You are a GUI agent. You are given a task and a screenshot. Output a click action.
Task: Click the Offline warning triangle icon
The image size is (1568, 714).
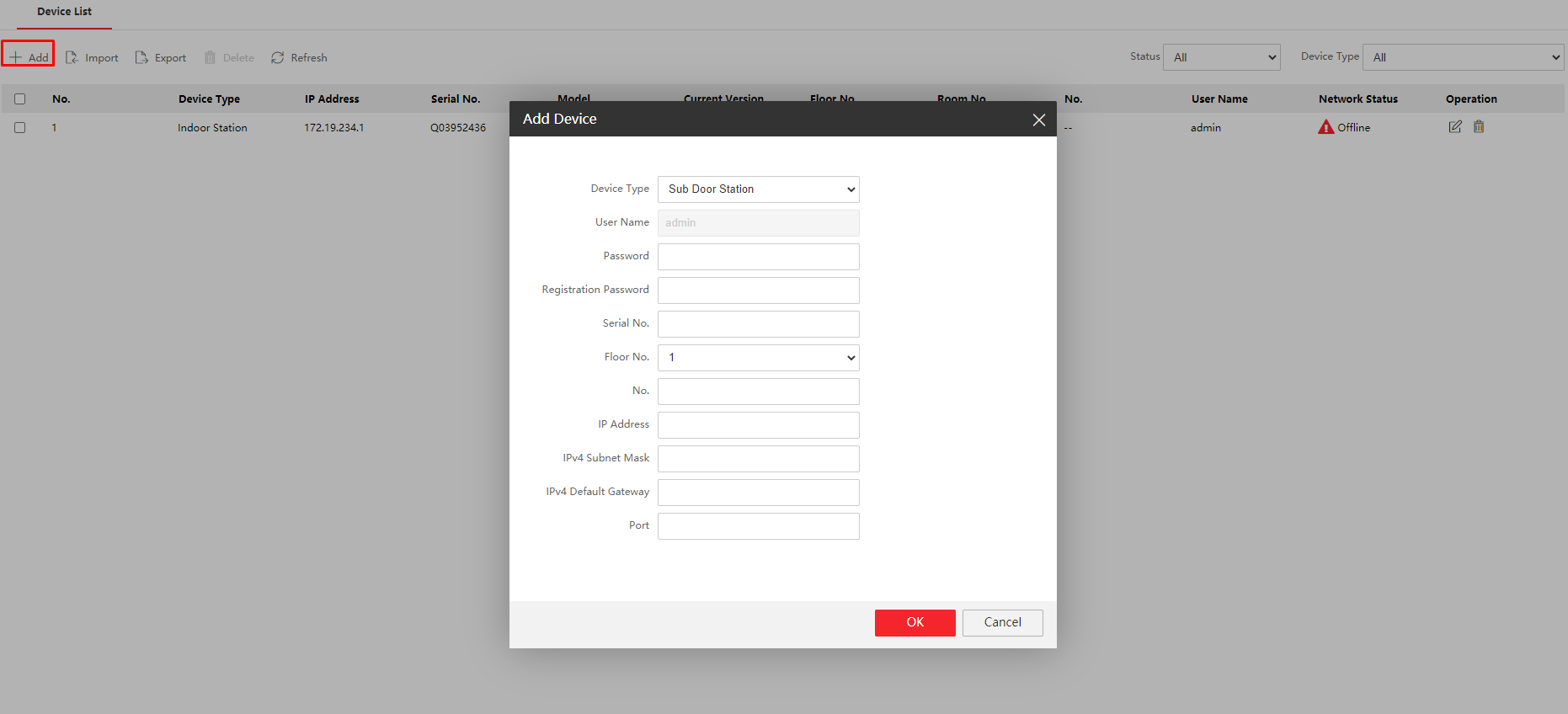click(1326, 127)
